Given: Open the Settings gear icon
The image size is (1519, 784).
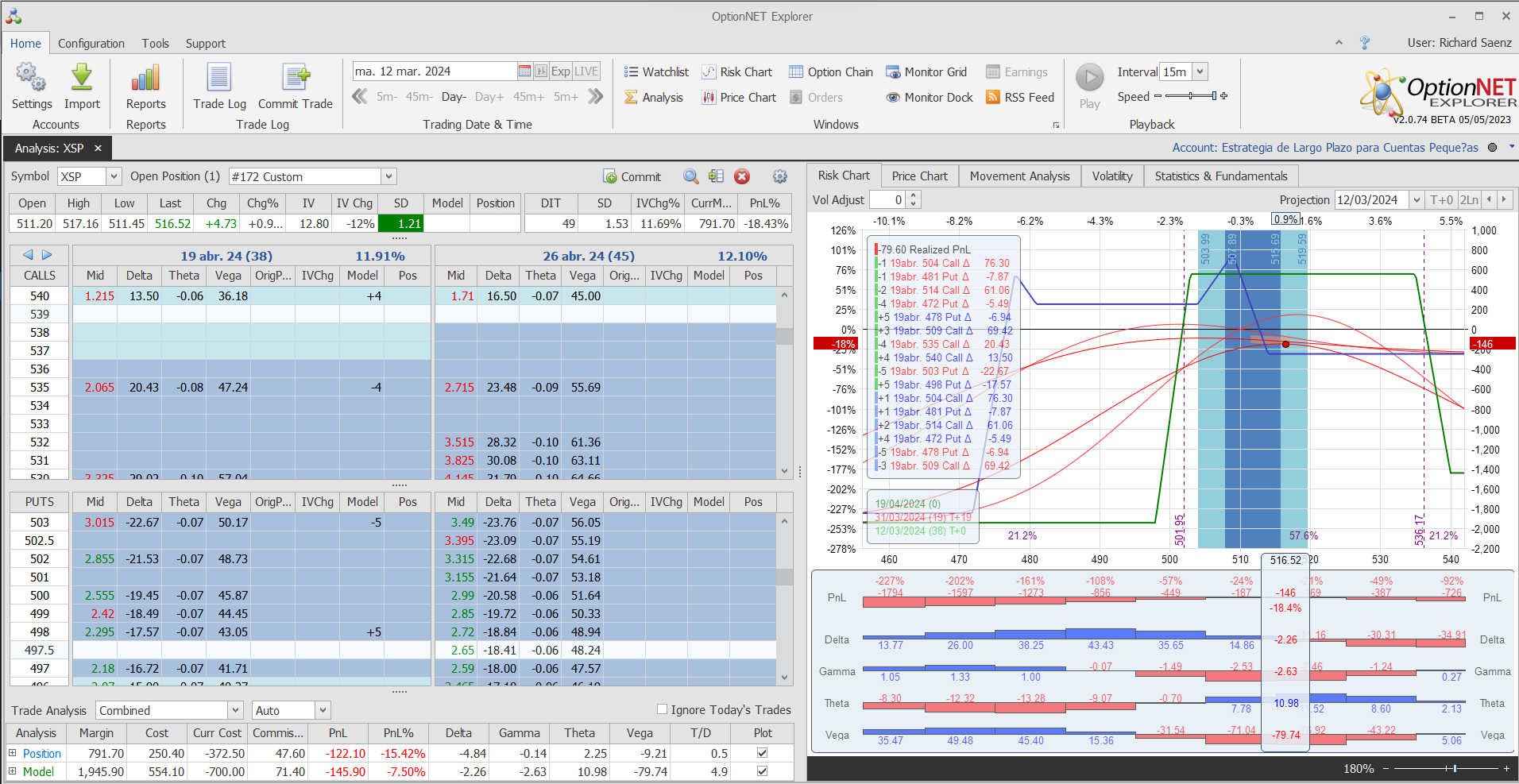Looking at the screenshot, I should [32, 78].
